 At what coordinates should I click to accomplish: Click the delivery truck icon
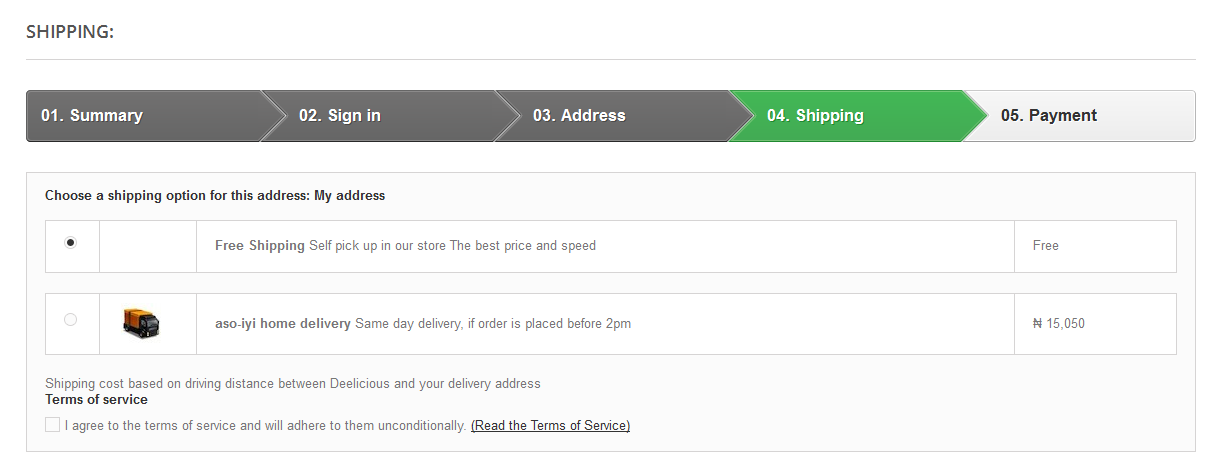coord(141,322)
